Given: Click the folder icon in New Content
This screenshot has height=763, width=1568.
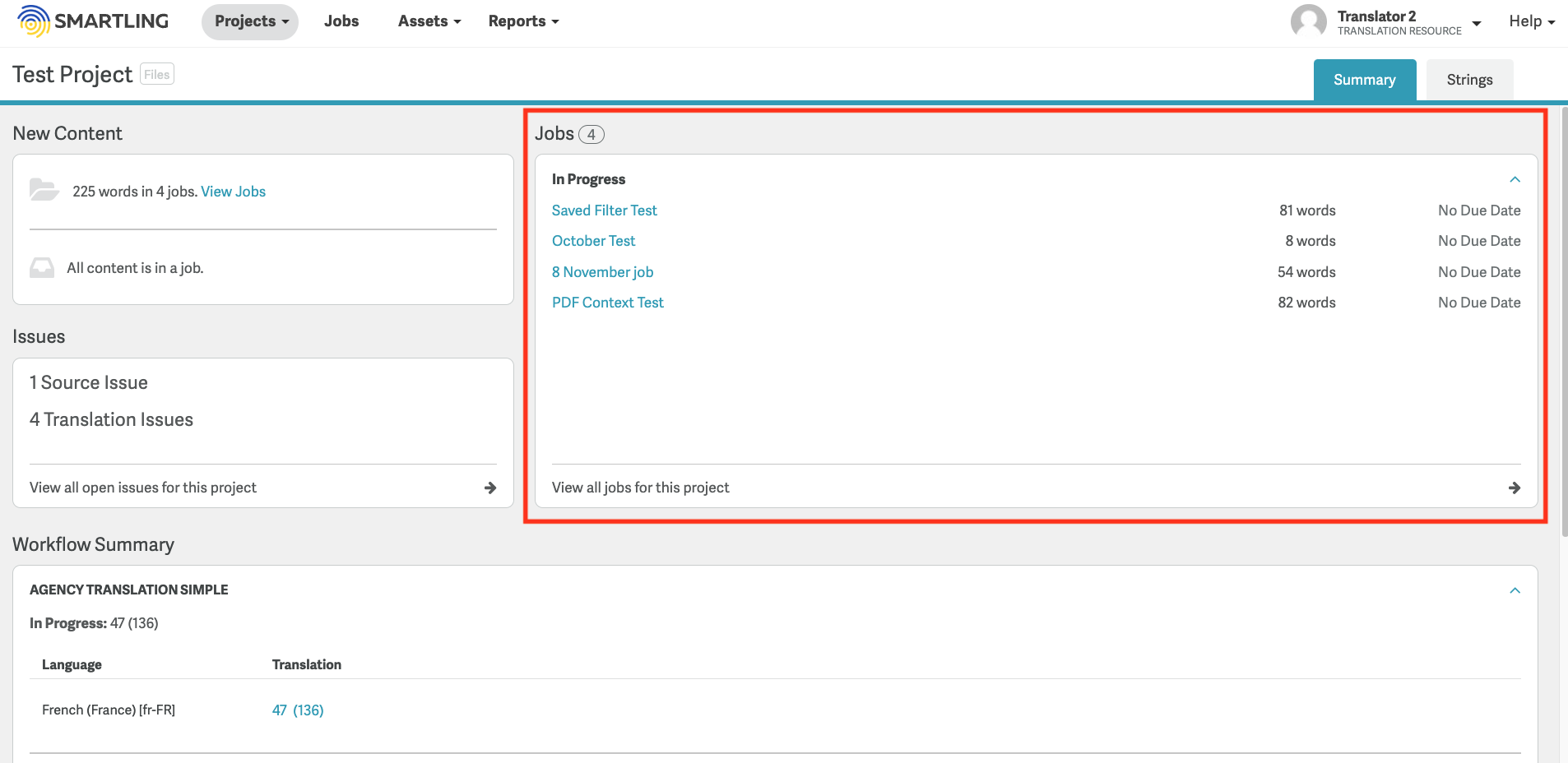Looking at the screenshot, I should [44, 190].
